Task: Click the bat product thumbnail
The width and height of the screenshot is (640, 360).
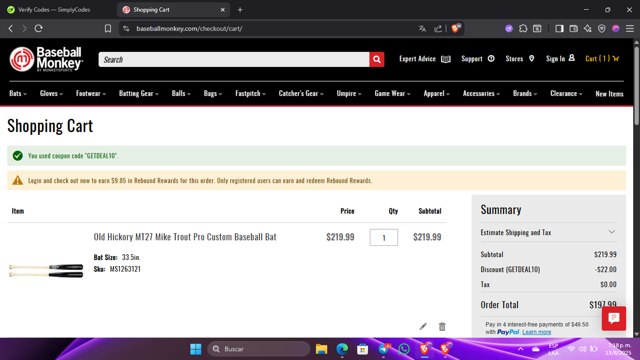Action: [x=46, y=271]
